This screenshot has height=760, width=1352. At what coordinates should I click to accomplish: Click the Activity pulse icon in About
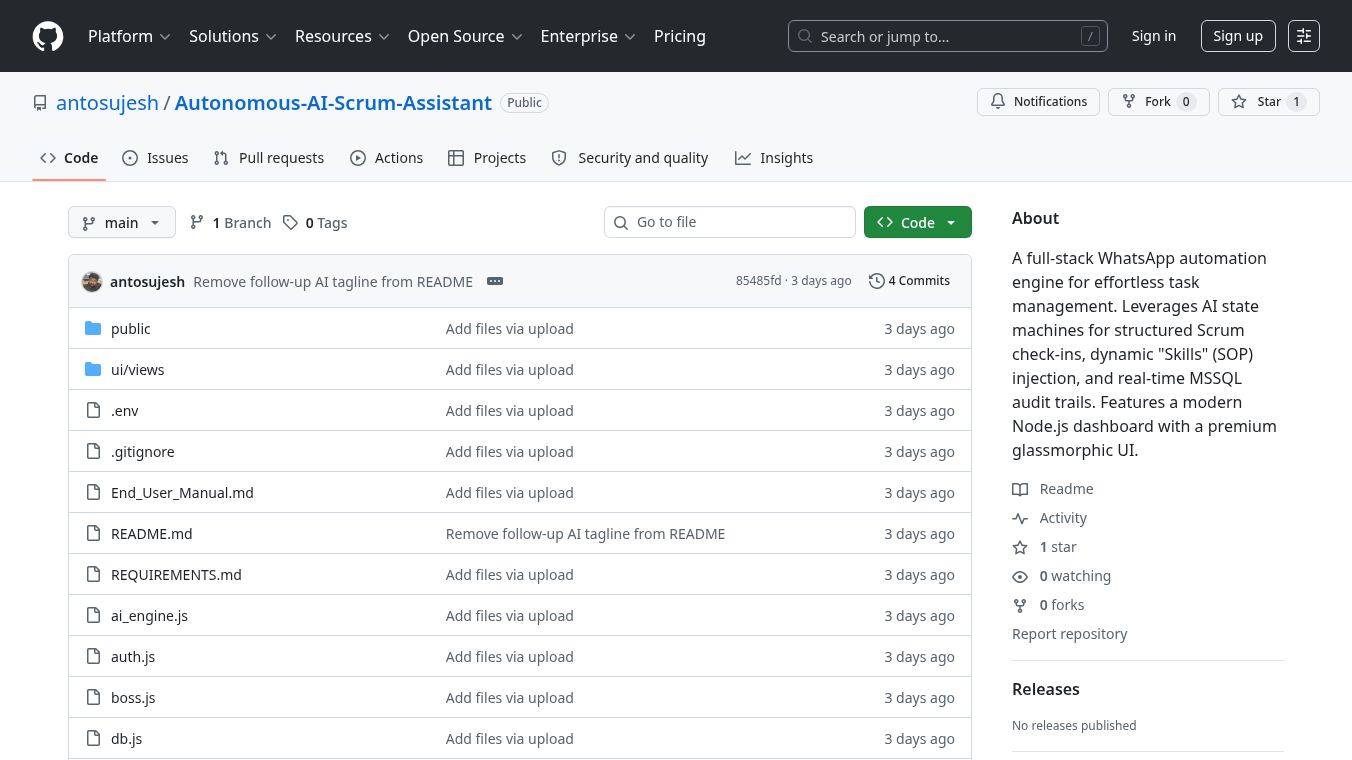pyautogui.click(x=1020, y=518)
